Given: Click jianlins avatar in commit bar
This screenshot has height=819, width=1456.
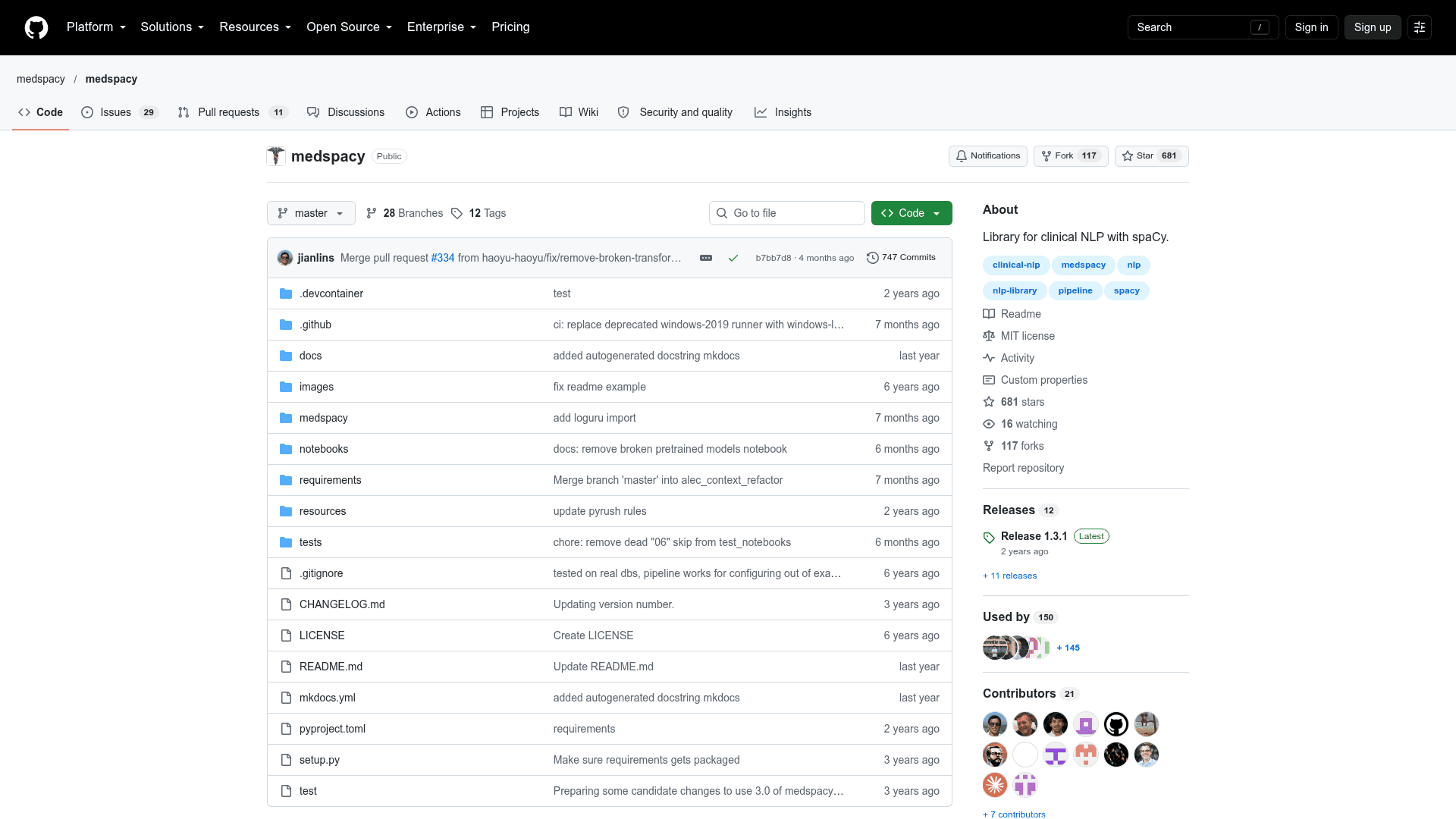Looking at the screenshot, I should 285,258.
